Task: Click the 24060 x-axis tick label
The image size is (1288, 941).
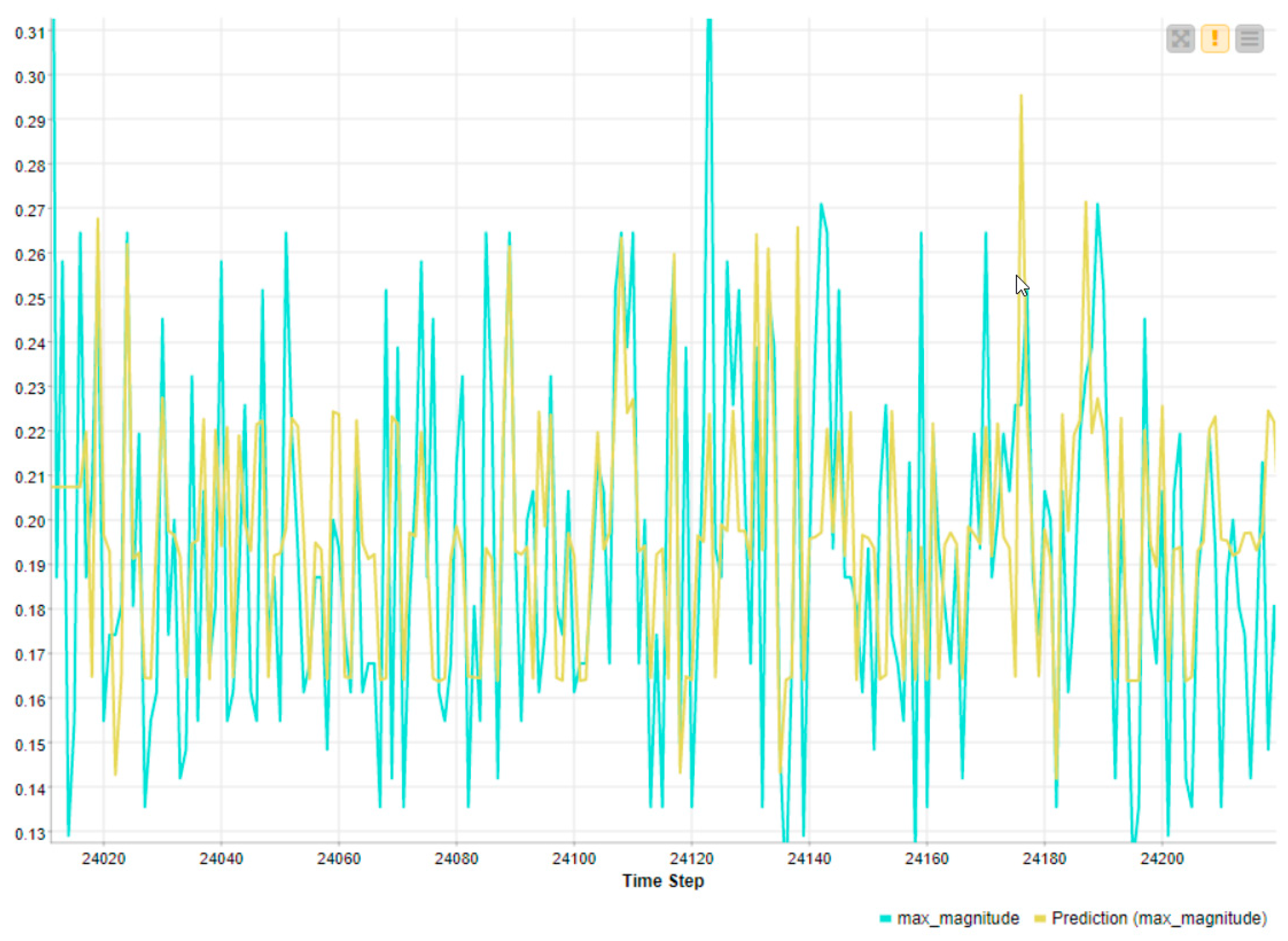Action: (x=338, y=858)
